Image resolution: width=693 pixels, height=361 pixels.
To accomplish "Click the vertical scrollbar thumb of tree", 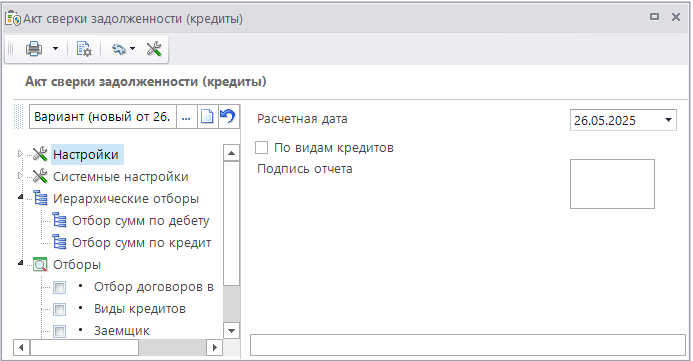I will tap(232, 224).
